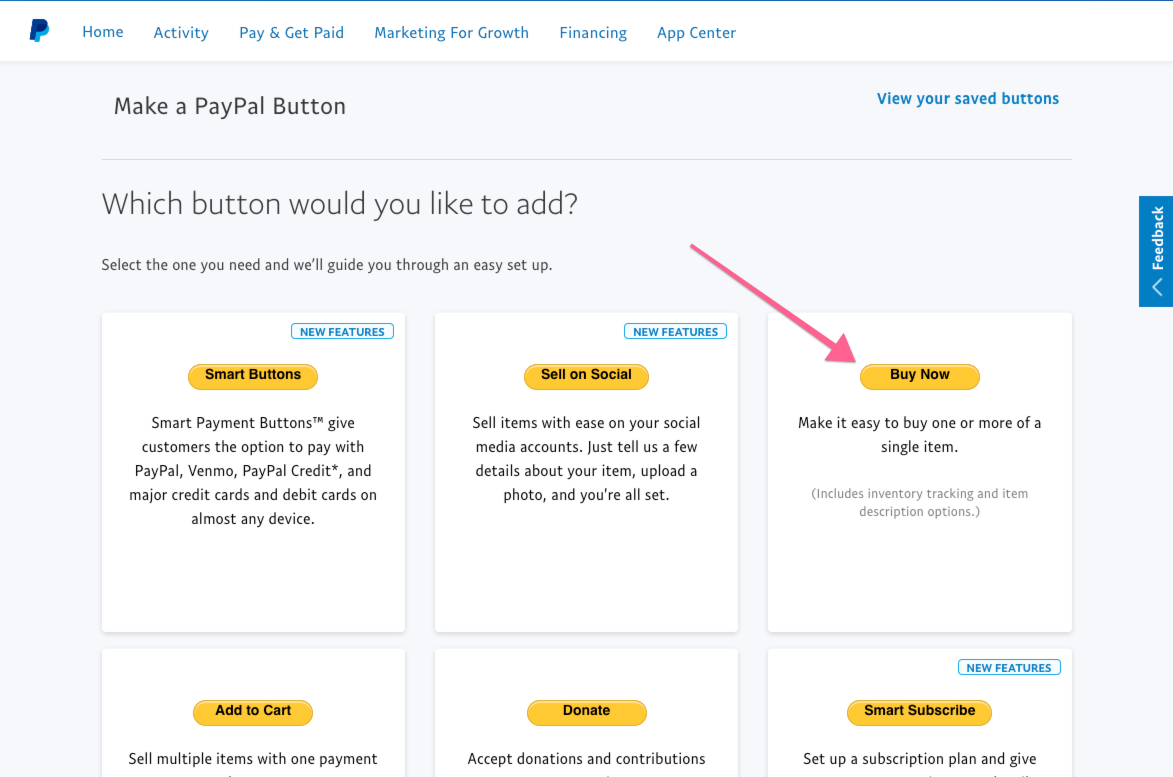This screenshot has width=1173, height=777.
Task: Pick the Smart Subscribe button
Action: pyautogui.click(x=919, y=711)
